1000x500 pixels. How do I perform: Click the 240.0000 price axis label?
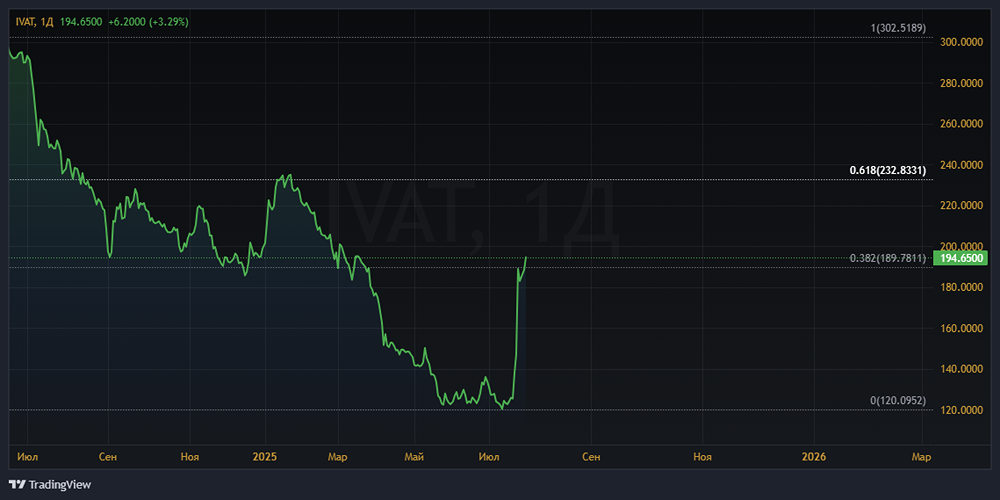tap(960, 165)
